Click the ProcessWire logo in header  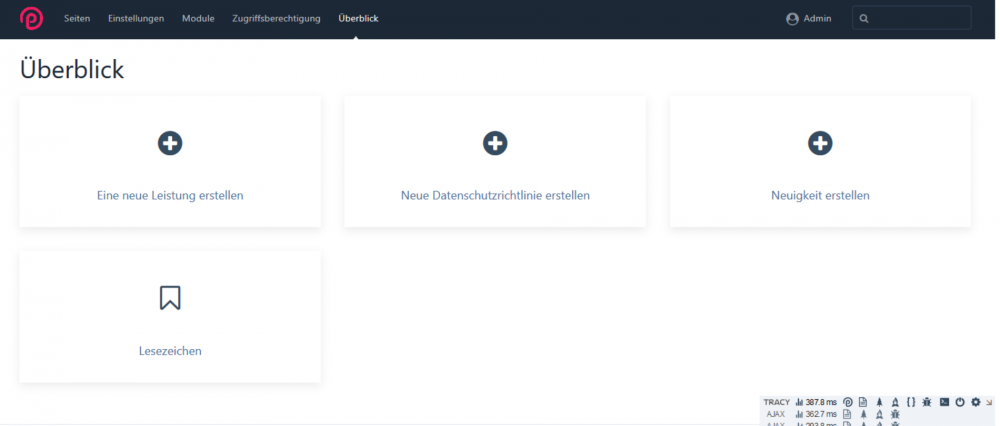pyautogui.click(x=31, y=18)
